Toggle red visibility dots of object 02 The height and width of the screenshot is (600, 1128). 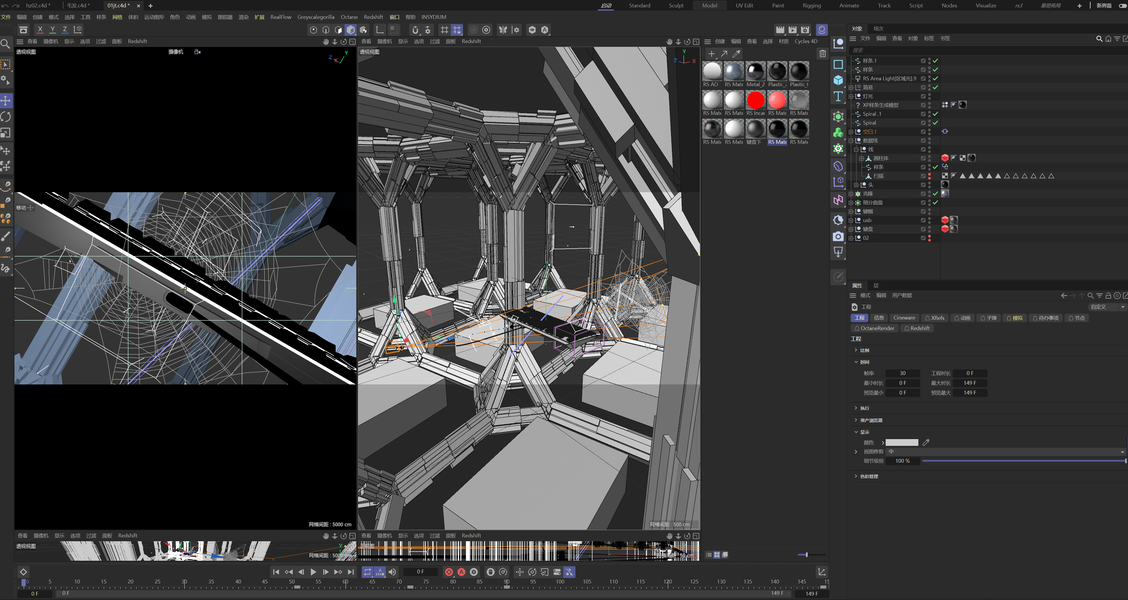click(x=929, y=237)
